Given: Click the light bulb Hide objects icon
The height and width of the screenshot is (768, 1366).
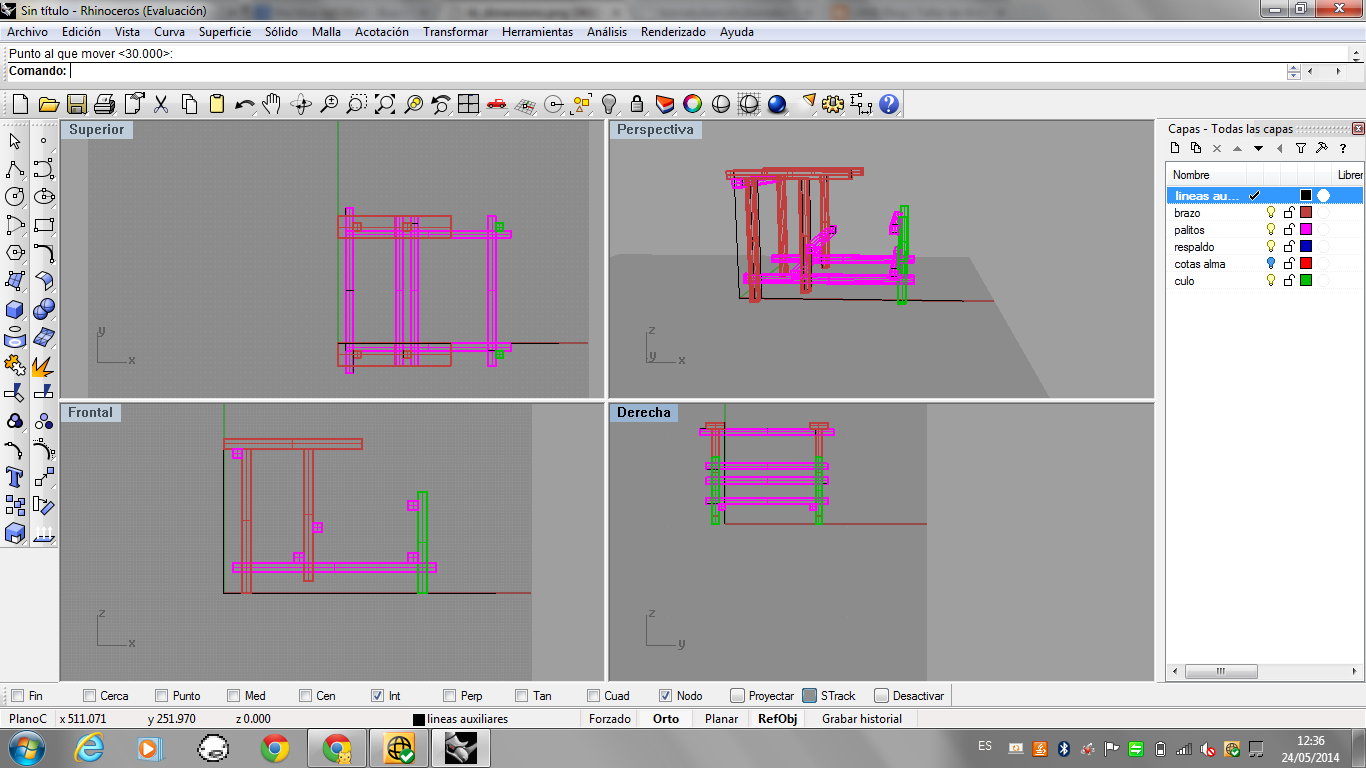Looking at the screenshot, I should 609,104.
